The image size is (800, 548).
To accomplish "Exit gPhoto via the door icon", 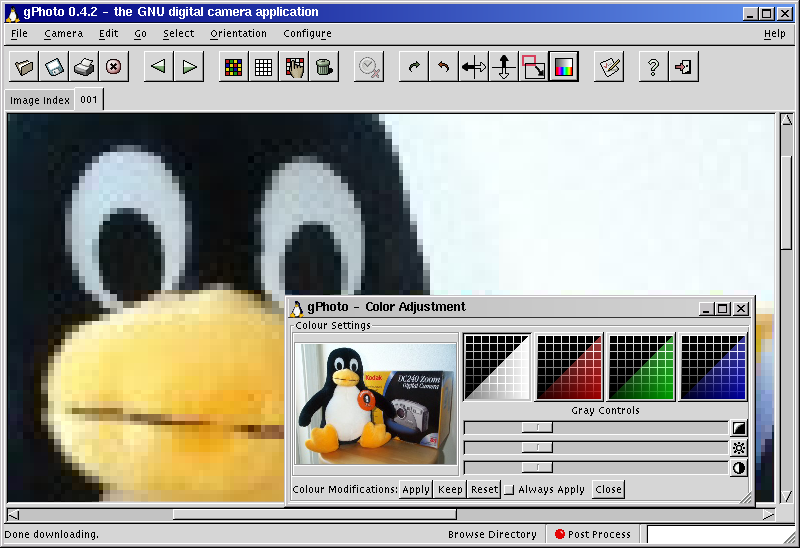I will tap(684, 66).
